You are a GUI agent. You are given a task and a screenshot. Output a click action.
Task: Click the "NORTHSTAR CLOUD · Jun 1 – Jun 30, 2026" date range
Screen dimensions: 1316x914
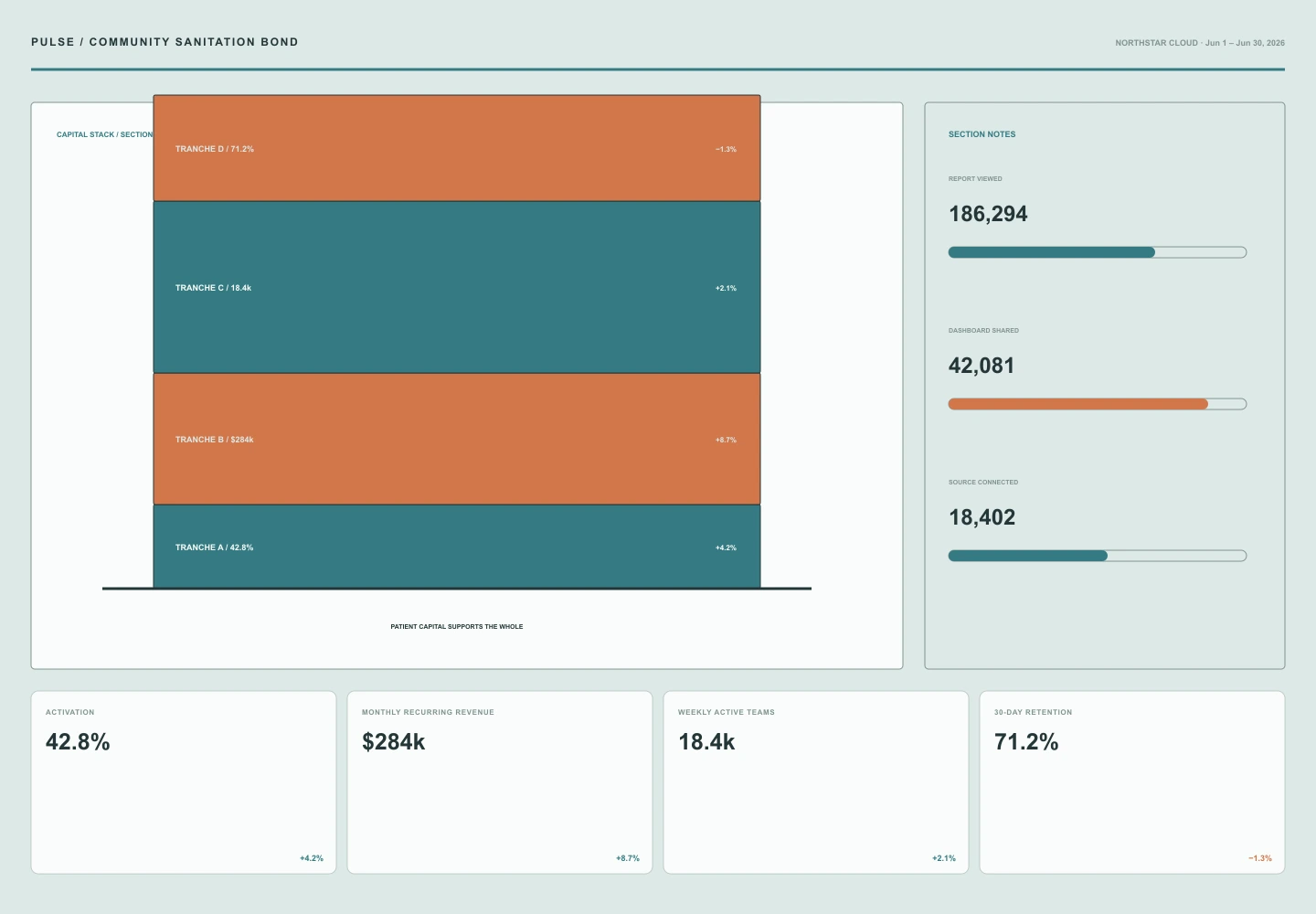[1200, 43]
